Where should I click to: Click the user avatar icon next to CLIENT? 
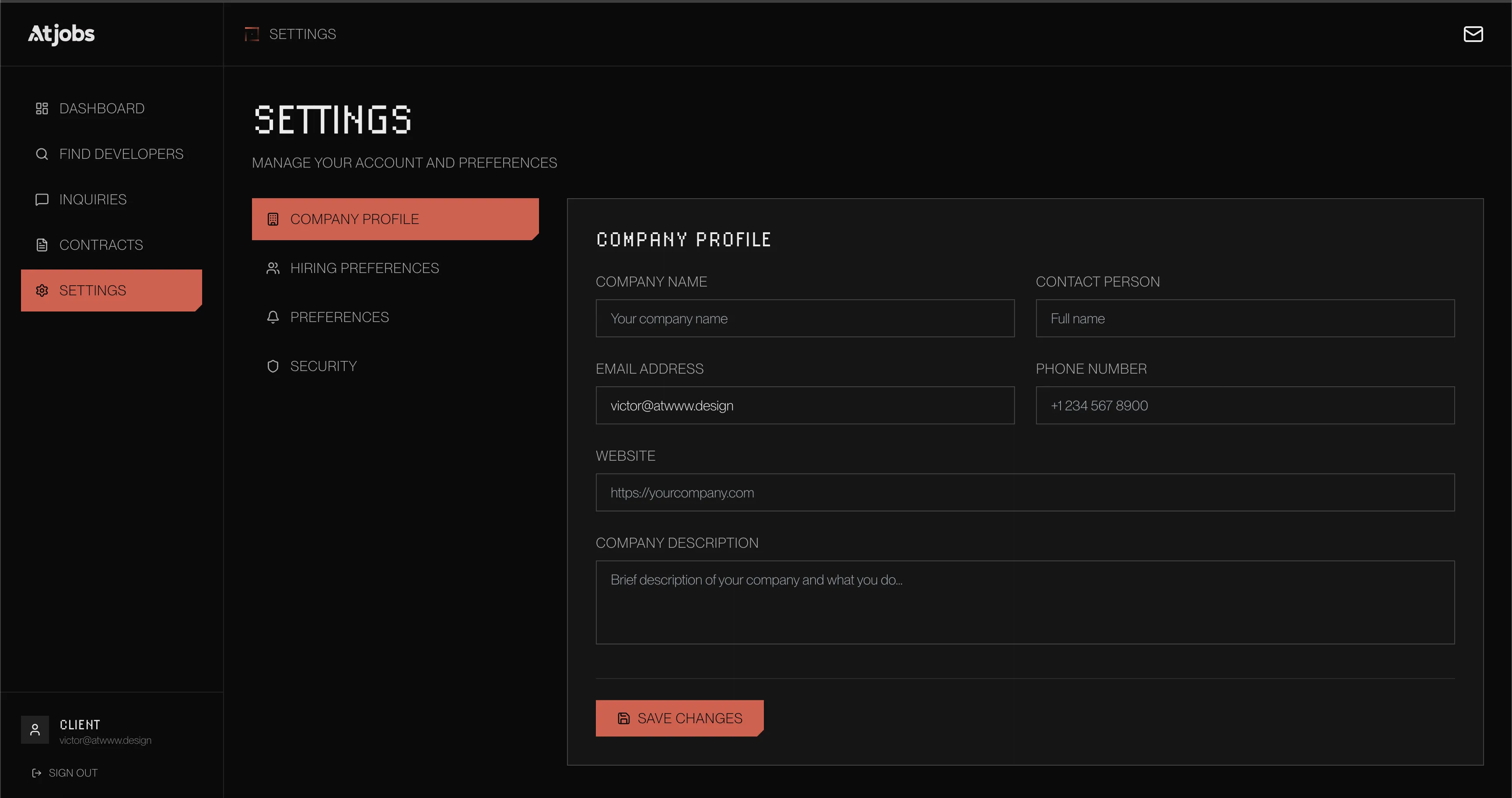tap(35, 729)
